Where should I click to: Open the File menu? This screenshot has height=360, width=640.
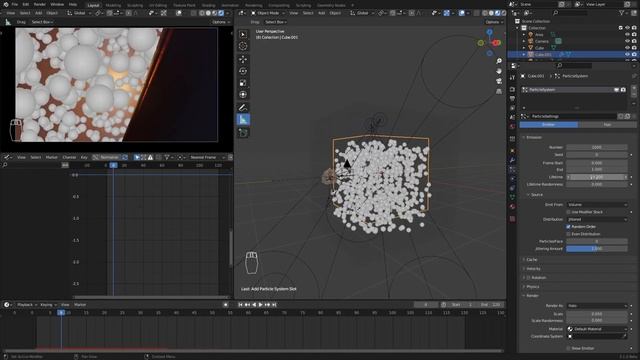tap(15, 4)
